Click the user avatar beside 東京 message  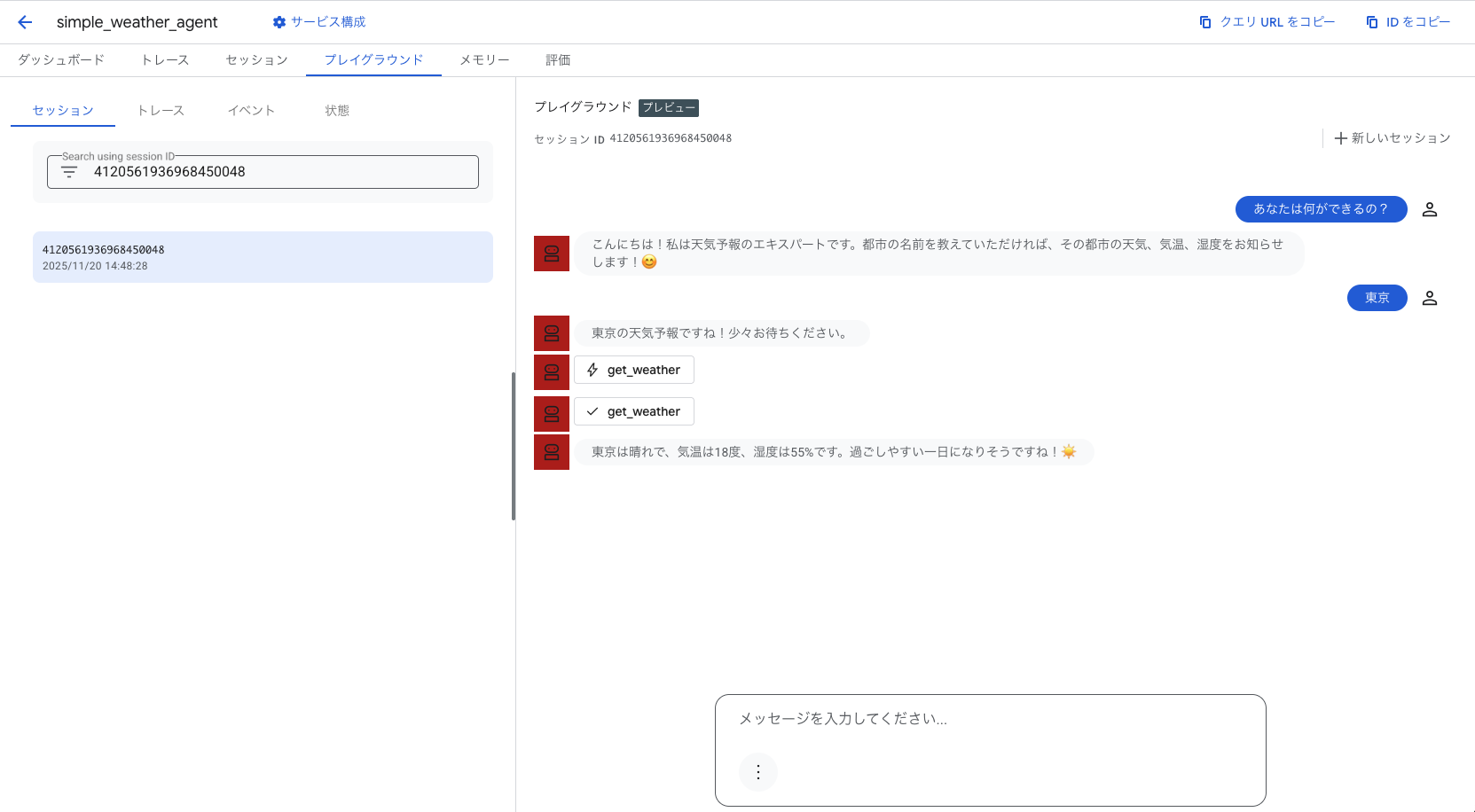pyautogui.click(x=1429, y=298)
